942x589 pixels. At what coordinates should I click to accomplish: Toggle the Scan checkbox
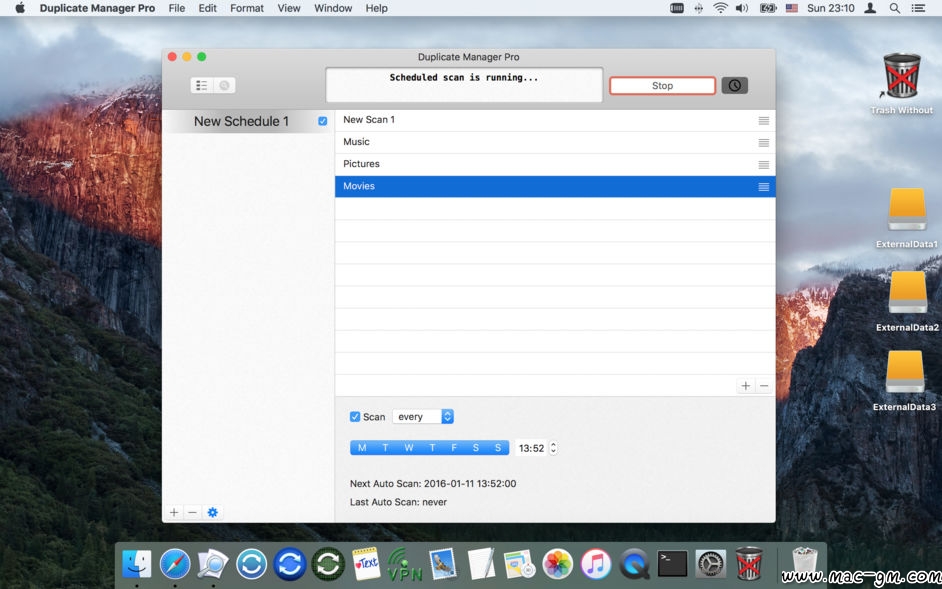355,417
